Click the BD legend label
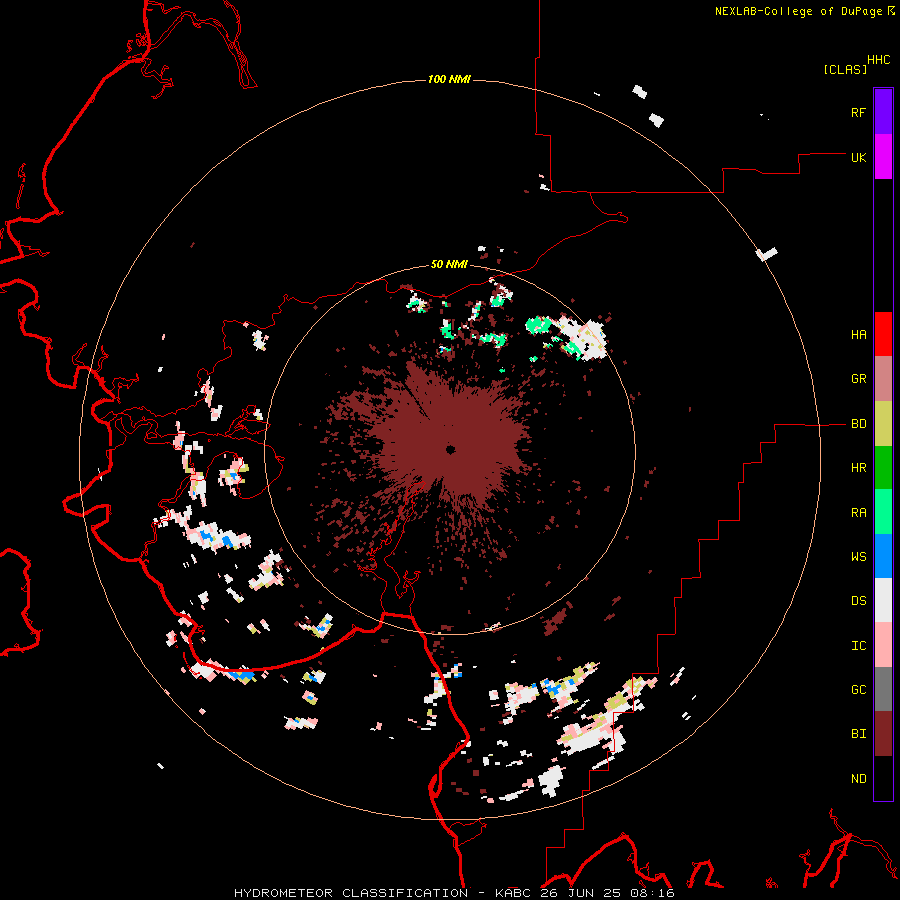 tap(858, 424)
